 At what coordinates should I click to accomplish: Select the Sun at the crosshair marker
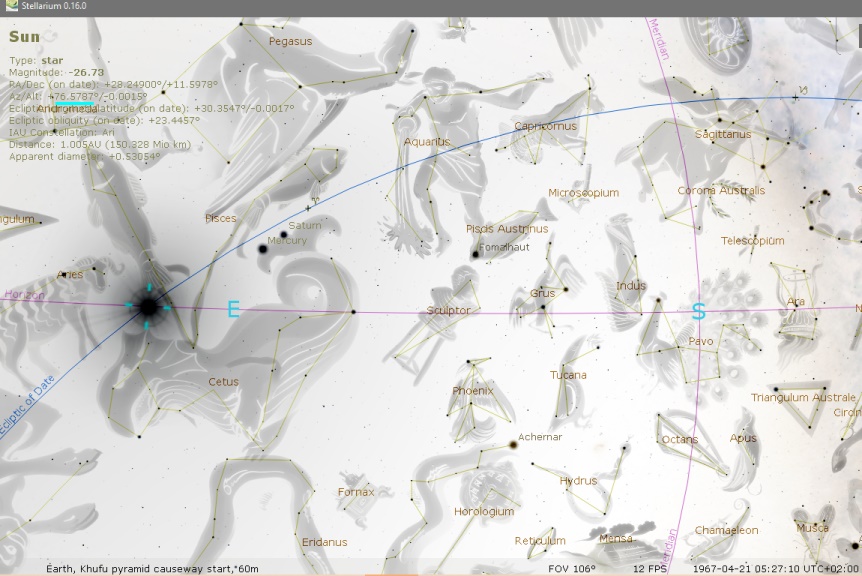(148, 307)
